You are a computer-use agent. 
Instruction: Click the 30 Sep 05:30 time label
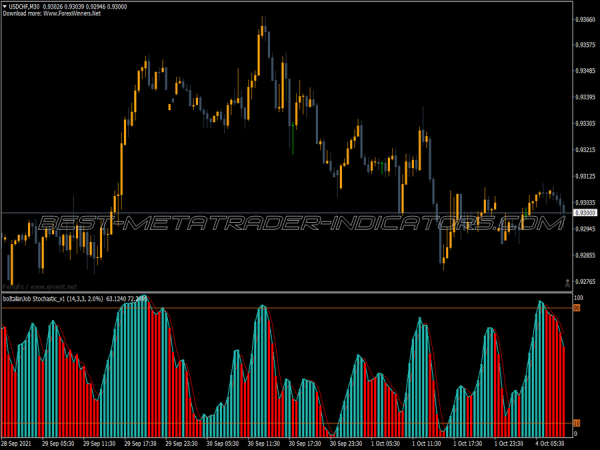(223, 443)
